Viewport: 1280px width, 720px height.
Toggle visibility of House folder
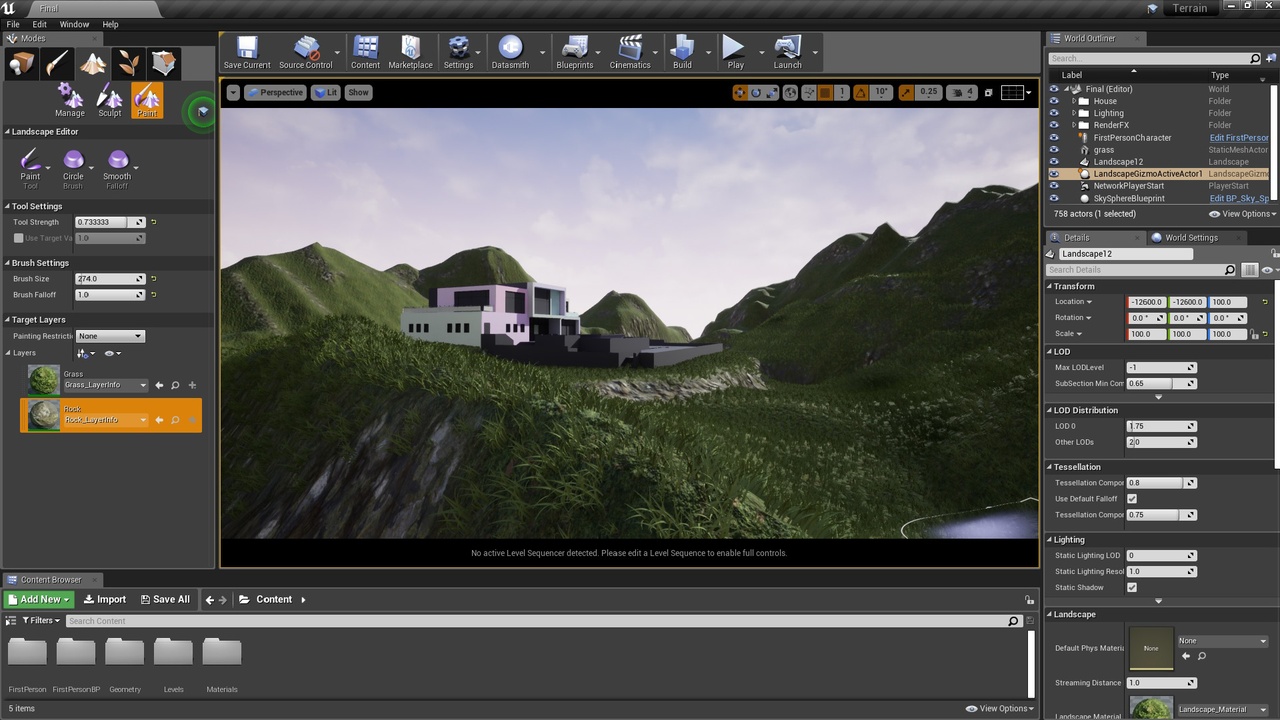click(x=1053, y=101)
